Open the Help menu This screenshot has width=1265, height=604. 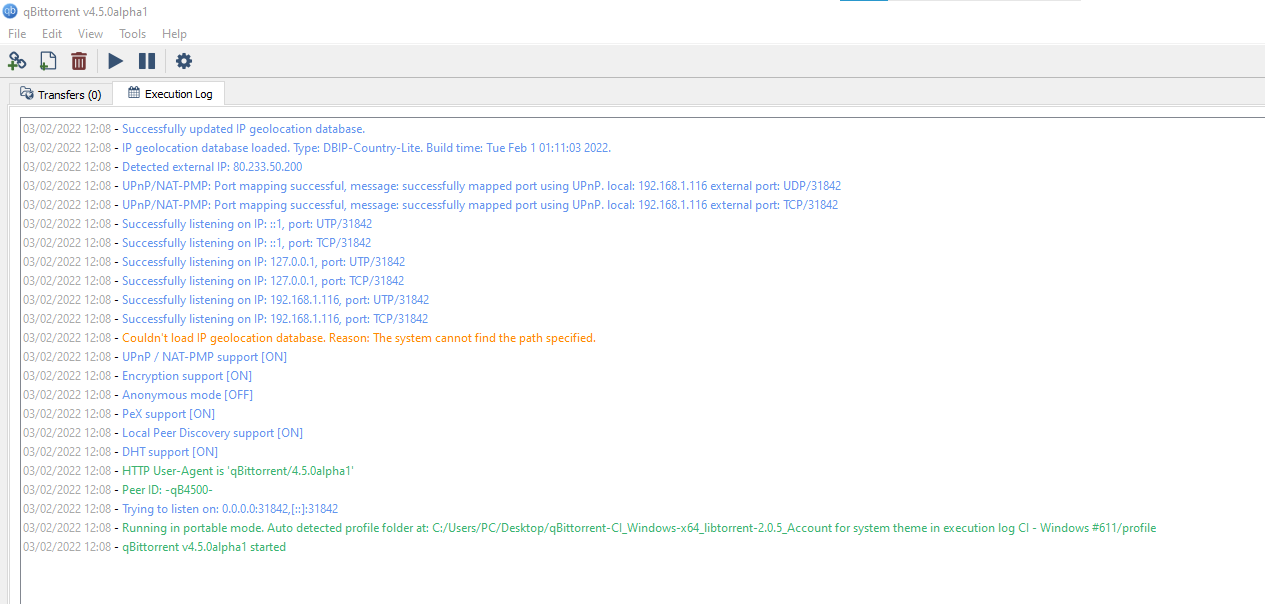[174, 33]
